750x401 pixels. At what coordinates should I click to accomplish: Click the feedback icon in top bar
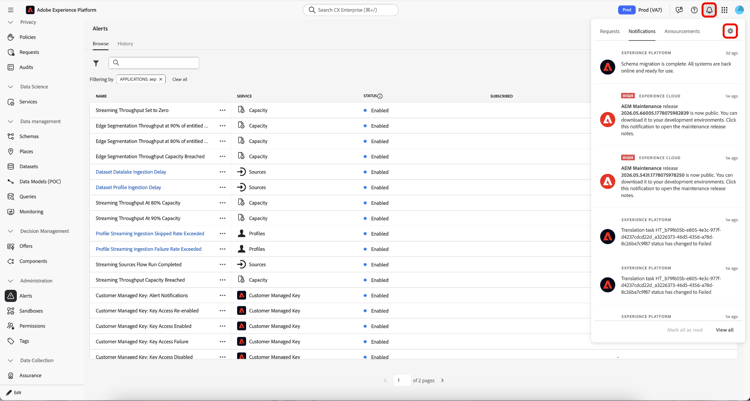tap(679, 10)
